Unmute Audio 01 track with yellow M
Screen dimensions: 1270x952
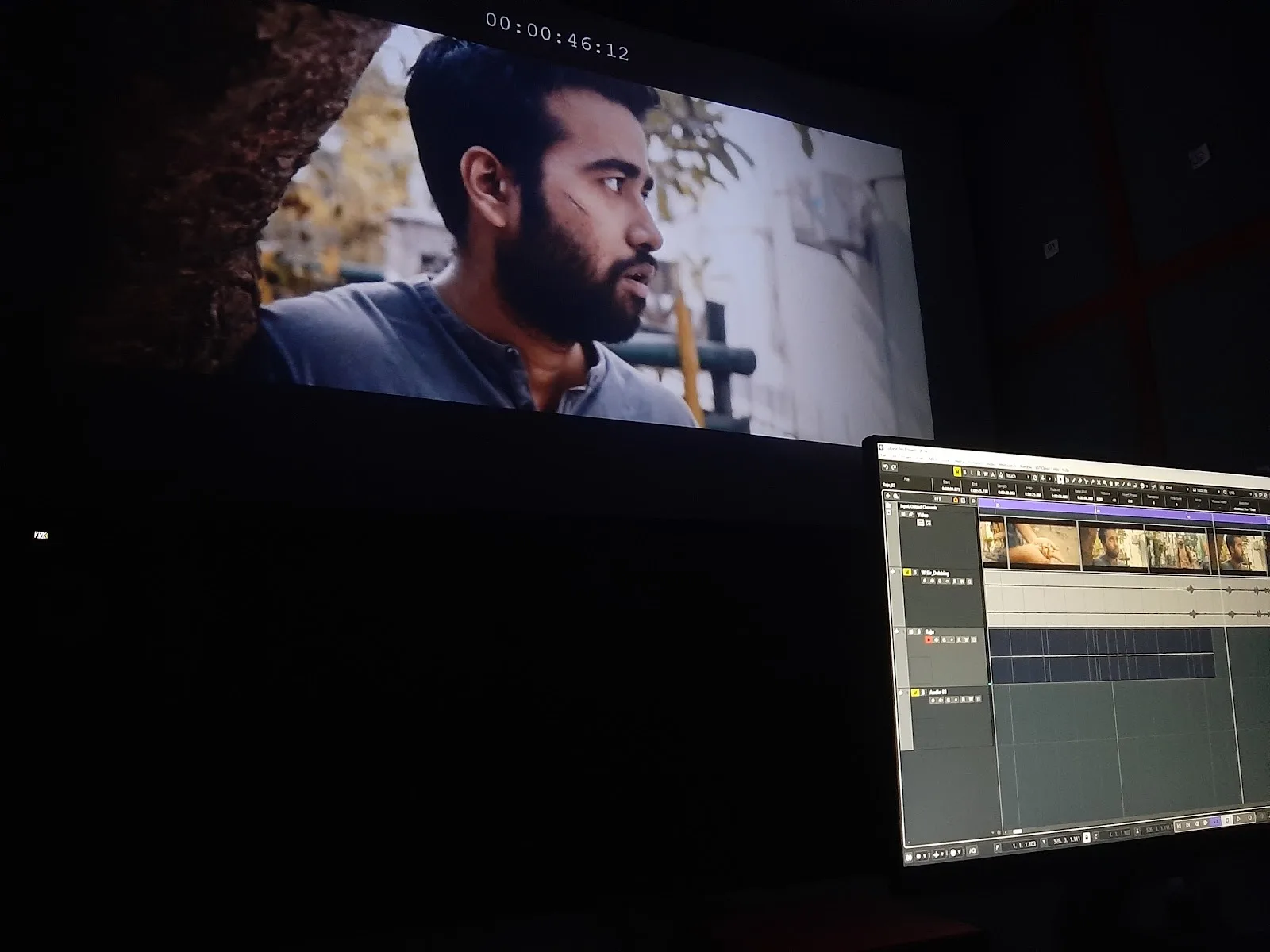click(915, 693)
